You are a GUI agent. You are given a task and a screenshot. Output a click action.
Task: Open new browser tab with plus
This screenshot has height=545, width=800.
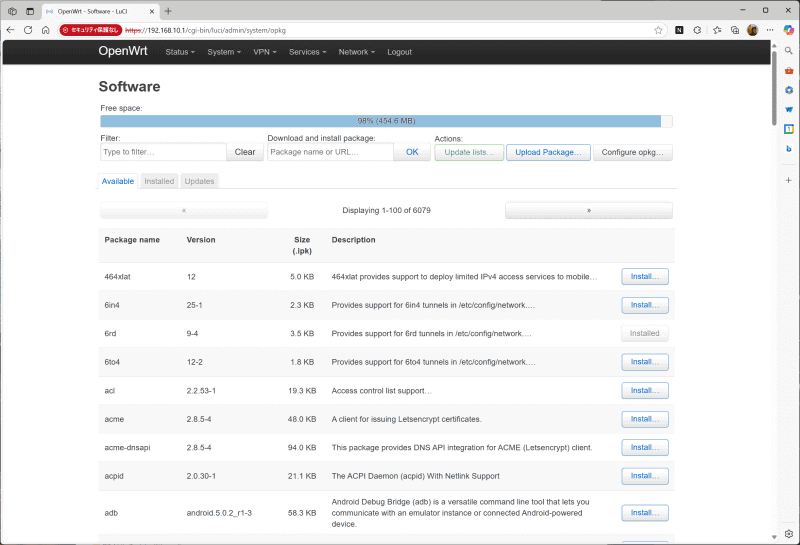168,11
